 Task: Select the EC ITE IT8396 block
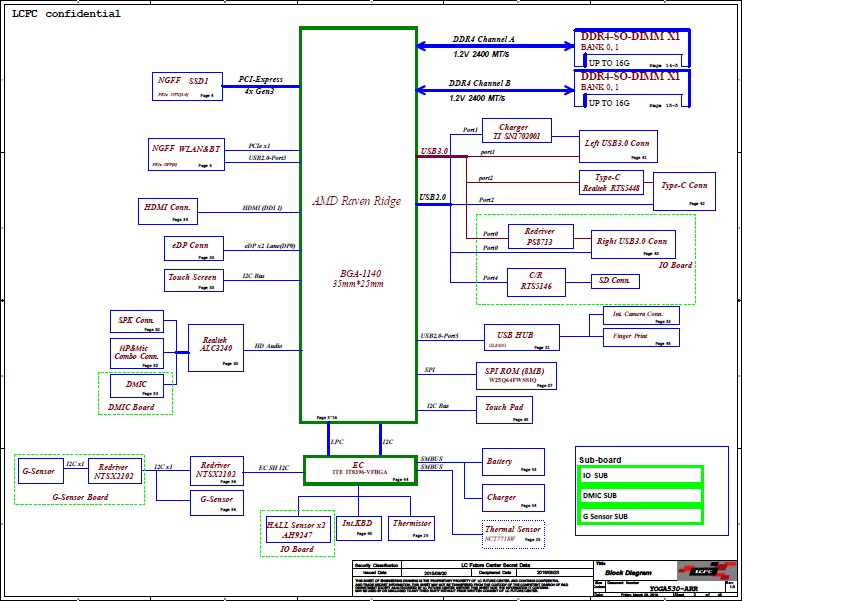pos(358,468)
